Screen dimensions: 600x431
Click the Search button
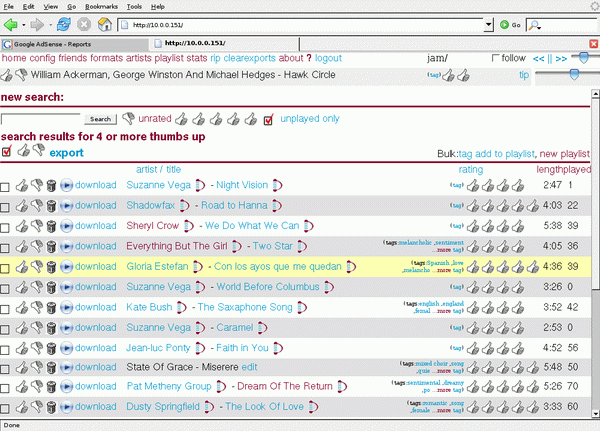click(x=100, y=119)
